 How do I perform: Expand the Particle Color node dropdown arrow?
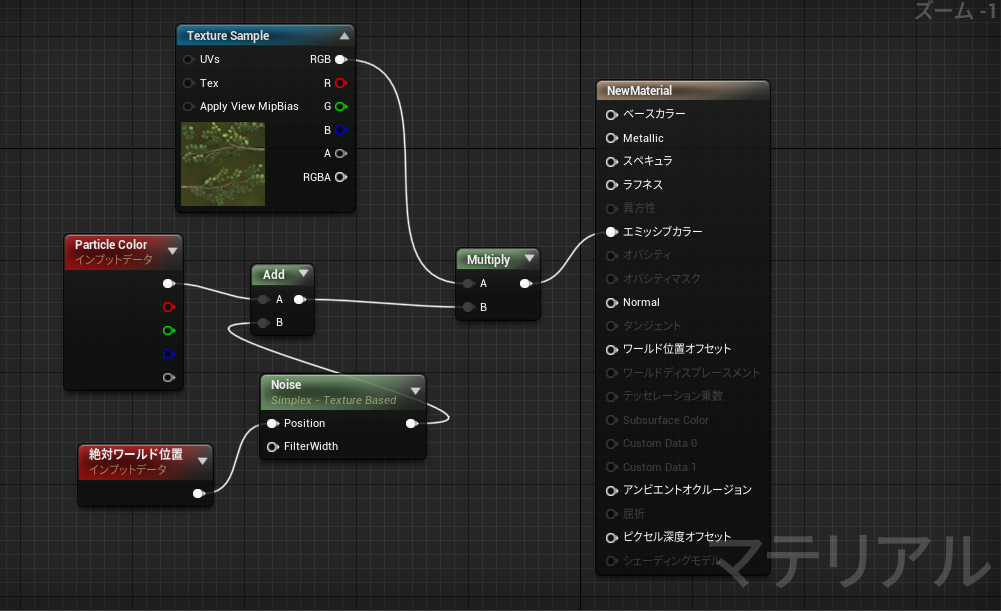click(172, 251)
